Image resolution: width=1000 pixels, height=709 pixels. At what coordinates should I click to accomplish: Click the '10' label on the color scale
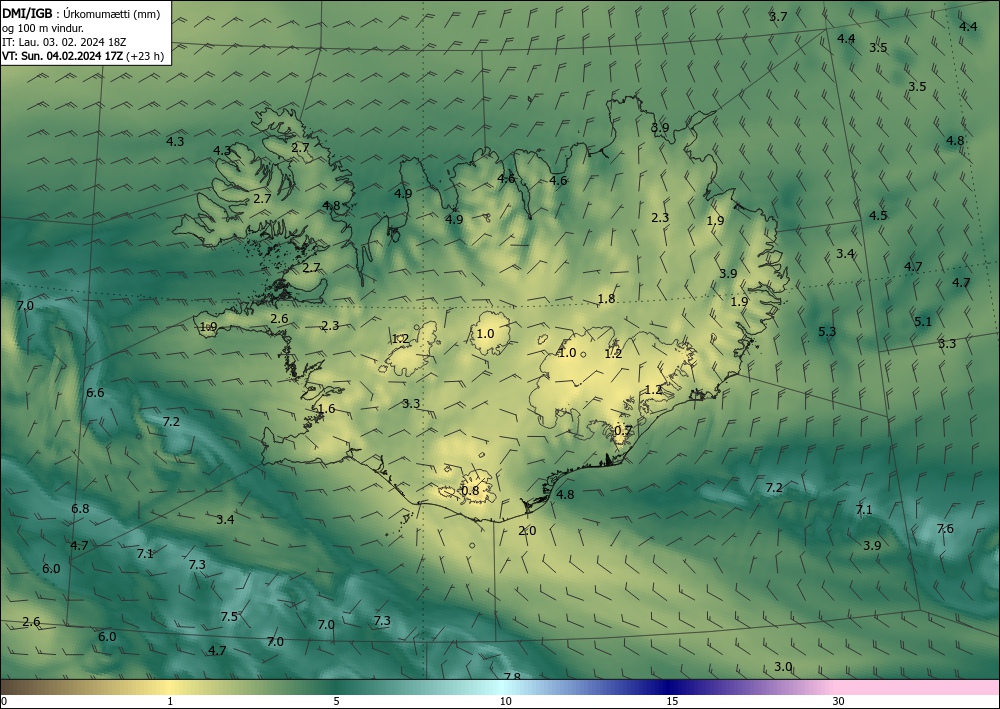pos(506,701)
